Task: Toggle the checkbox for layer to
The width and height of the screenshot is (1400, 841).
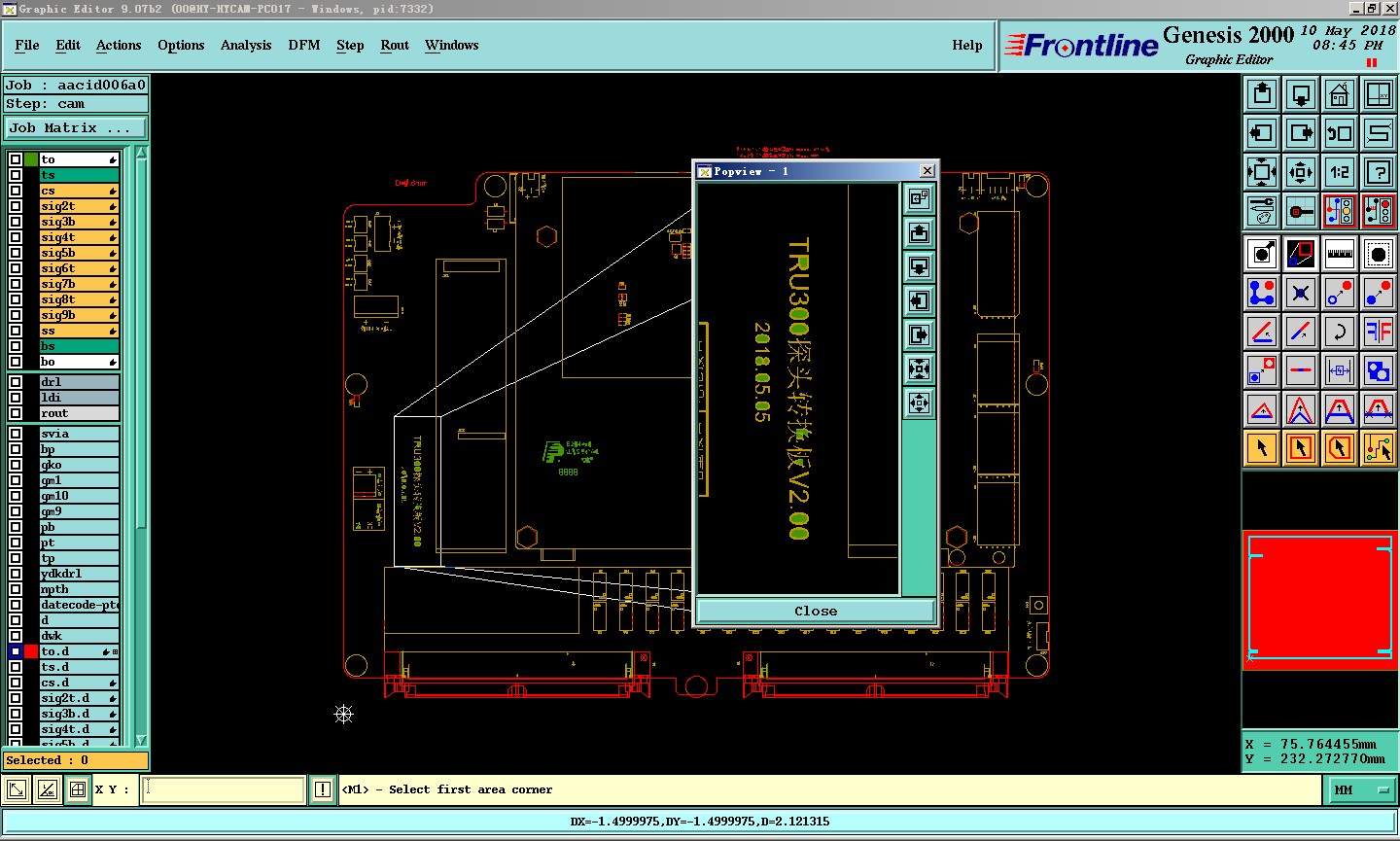Action: coord(16,159)
